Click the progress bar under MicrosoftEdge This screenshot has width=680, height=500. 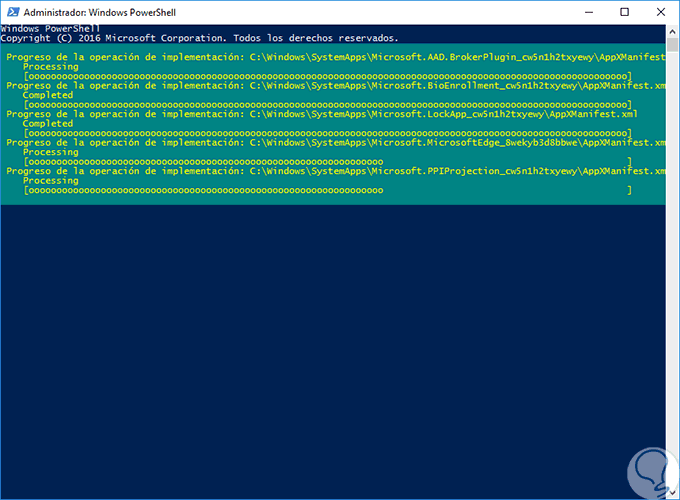[x=328, y=162]
